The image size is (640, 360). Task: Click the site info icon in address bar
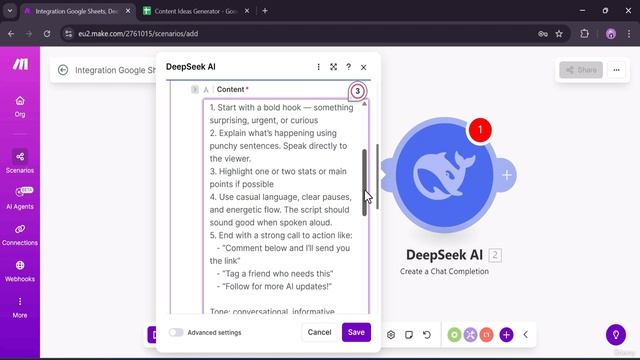(x=68, y=34)
